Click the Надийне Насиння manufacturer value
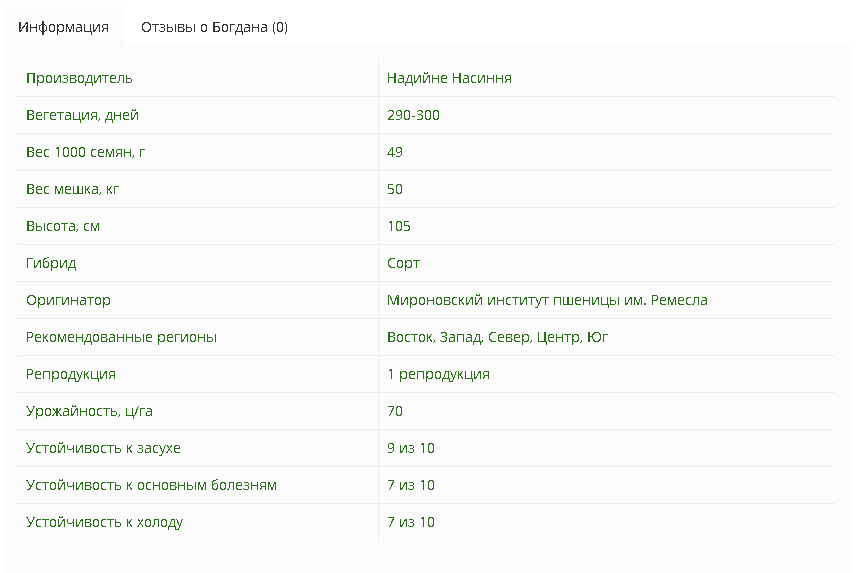The image size is (859, 573). pos(449,78)
